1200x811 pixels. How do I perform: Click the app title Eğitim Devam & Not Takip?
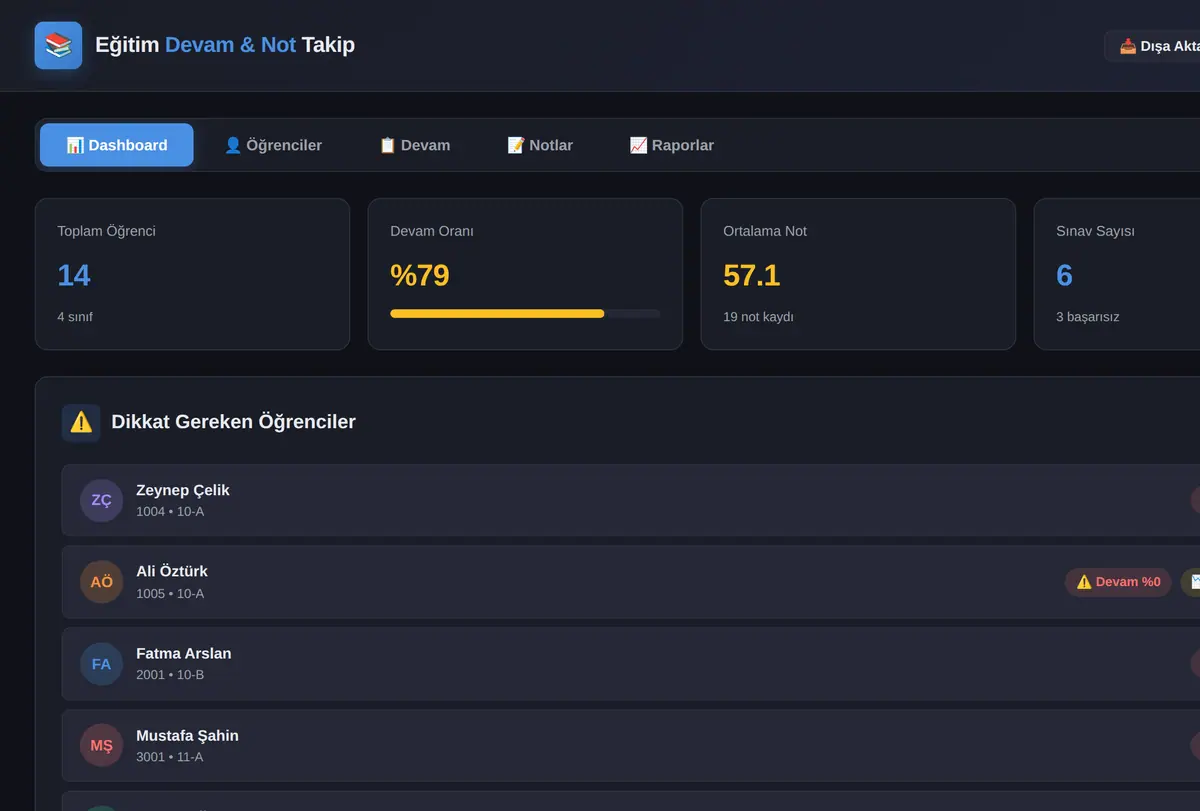click(x=225, y=45)
